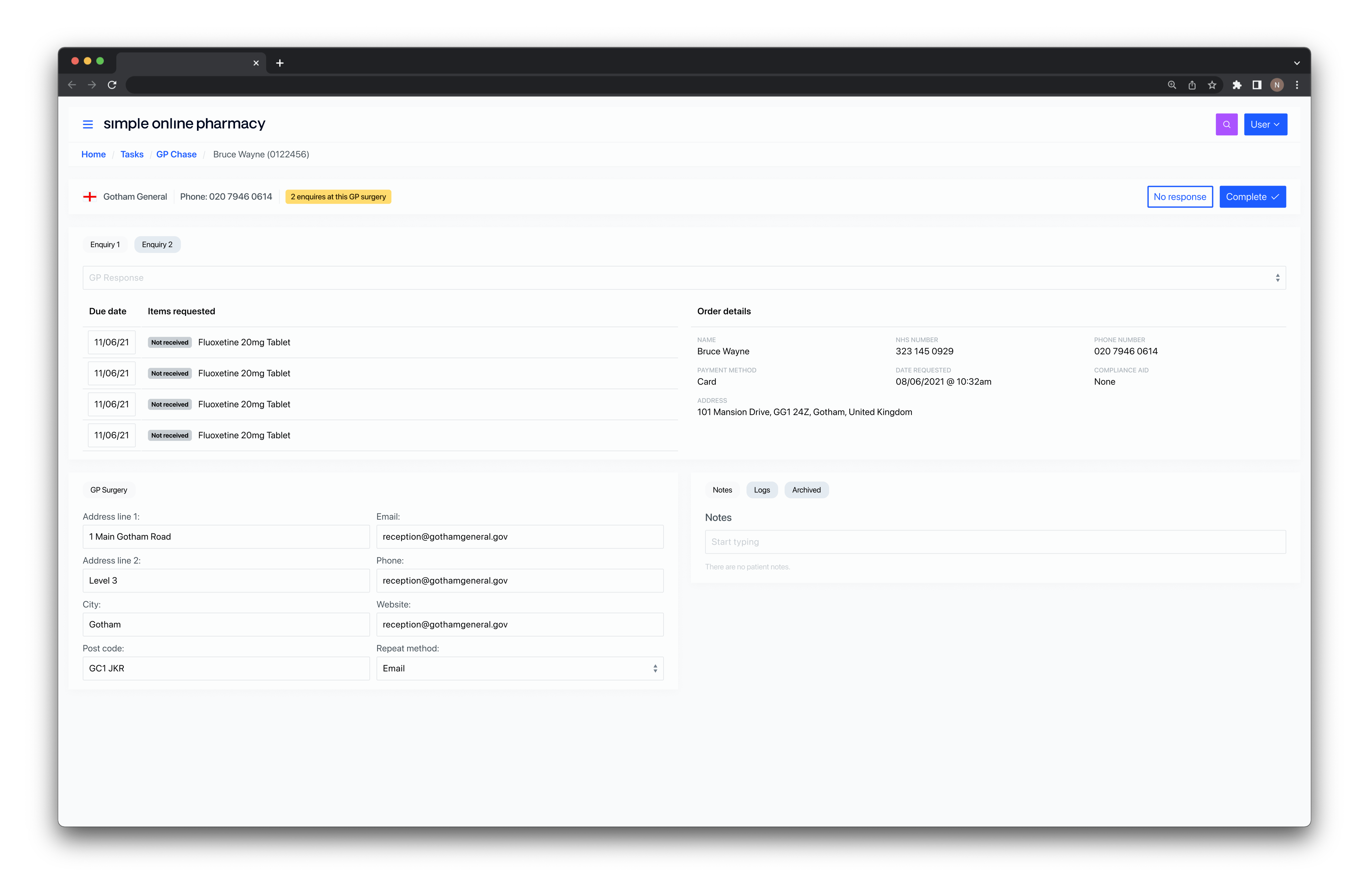Image resolution: width=1369 pixels, height=896 pixels.
Task: Select the GP Surgery tab
Action: pyautogui.click(x=109, y=490)
